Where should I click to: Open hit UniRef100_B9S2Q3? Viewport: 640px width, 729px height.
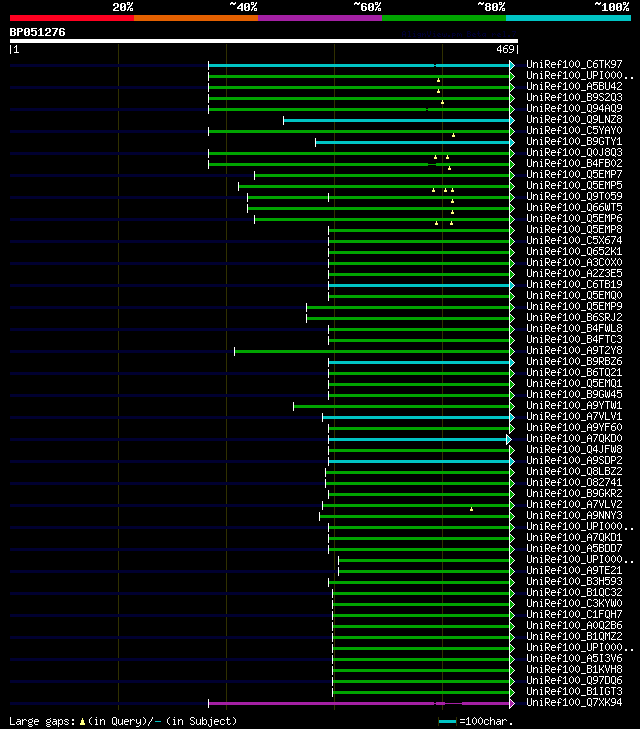point(574,97)
